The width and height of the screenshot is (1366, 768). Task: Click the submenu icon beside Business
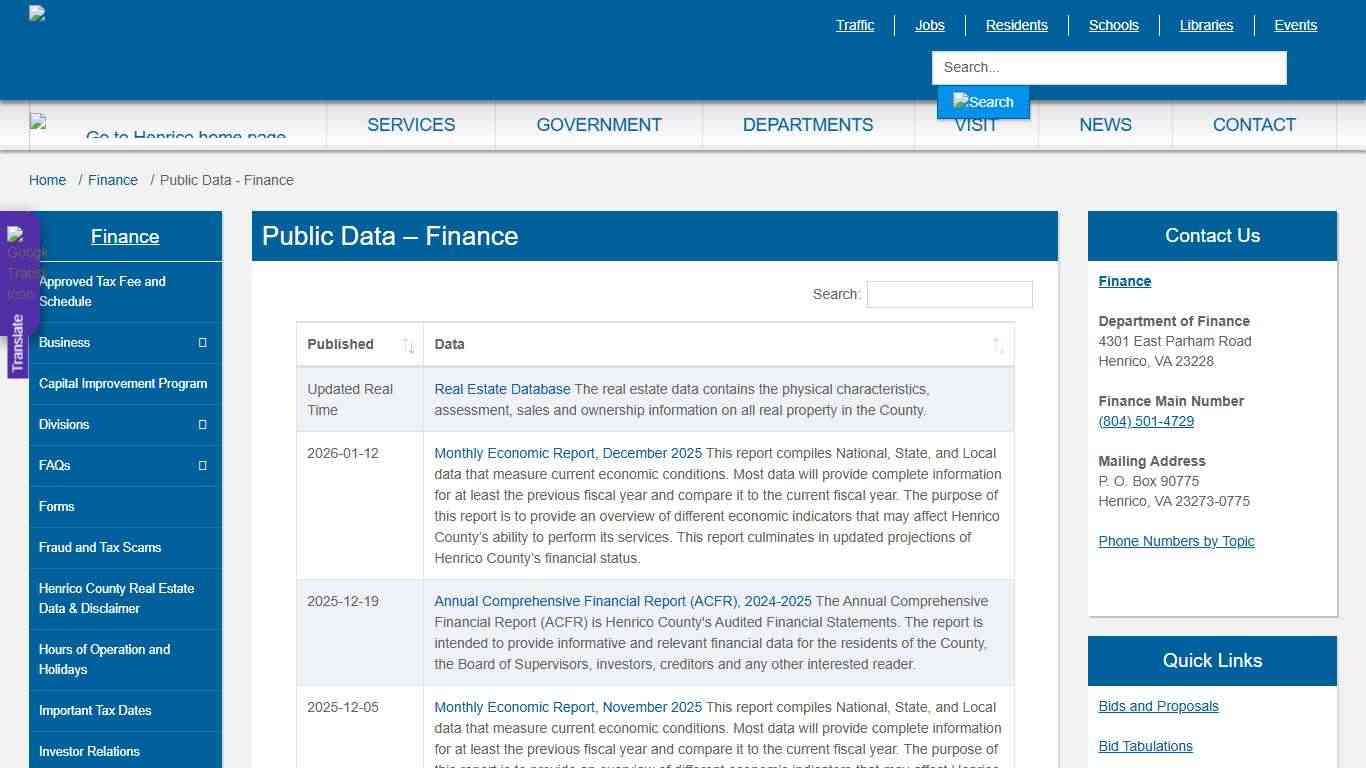pyautogui.click(x=202, y=342)
